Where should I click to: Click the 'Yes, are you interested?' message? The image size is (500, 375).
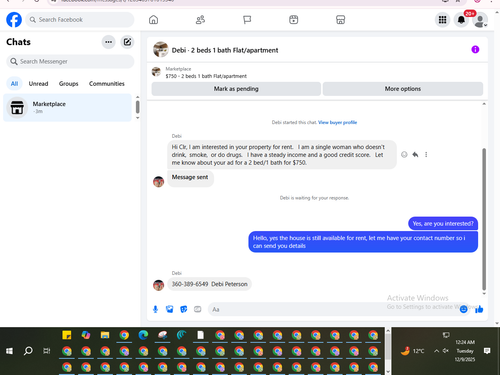[443, 223]
